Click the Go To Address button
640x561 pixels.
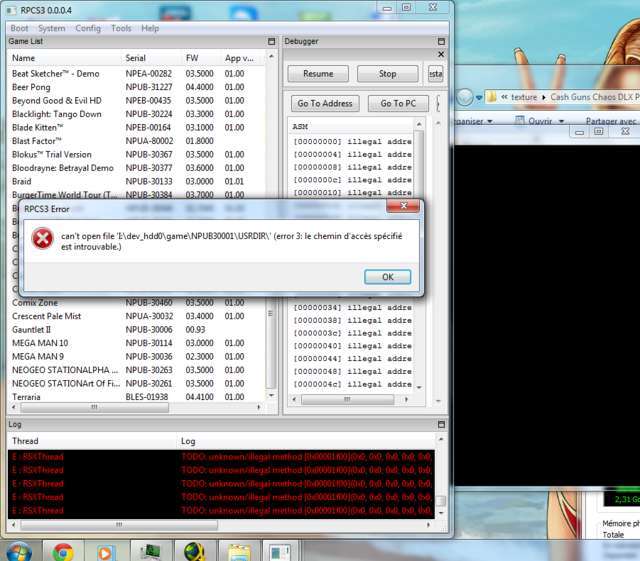325,103
